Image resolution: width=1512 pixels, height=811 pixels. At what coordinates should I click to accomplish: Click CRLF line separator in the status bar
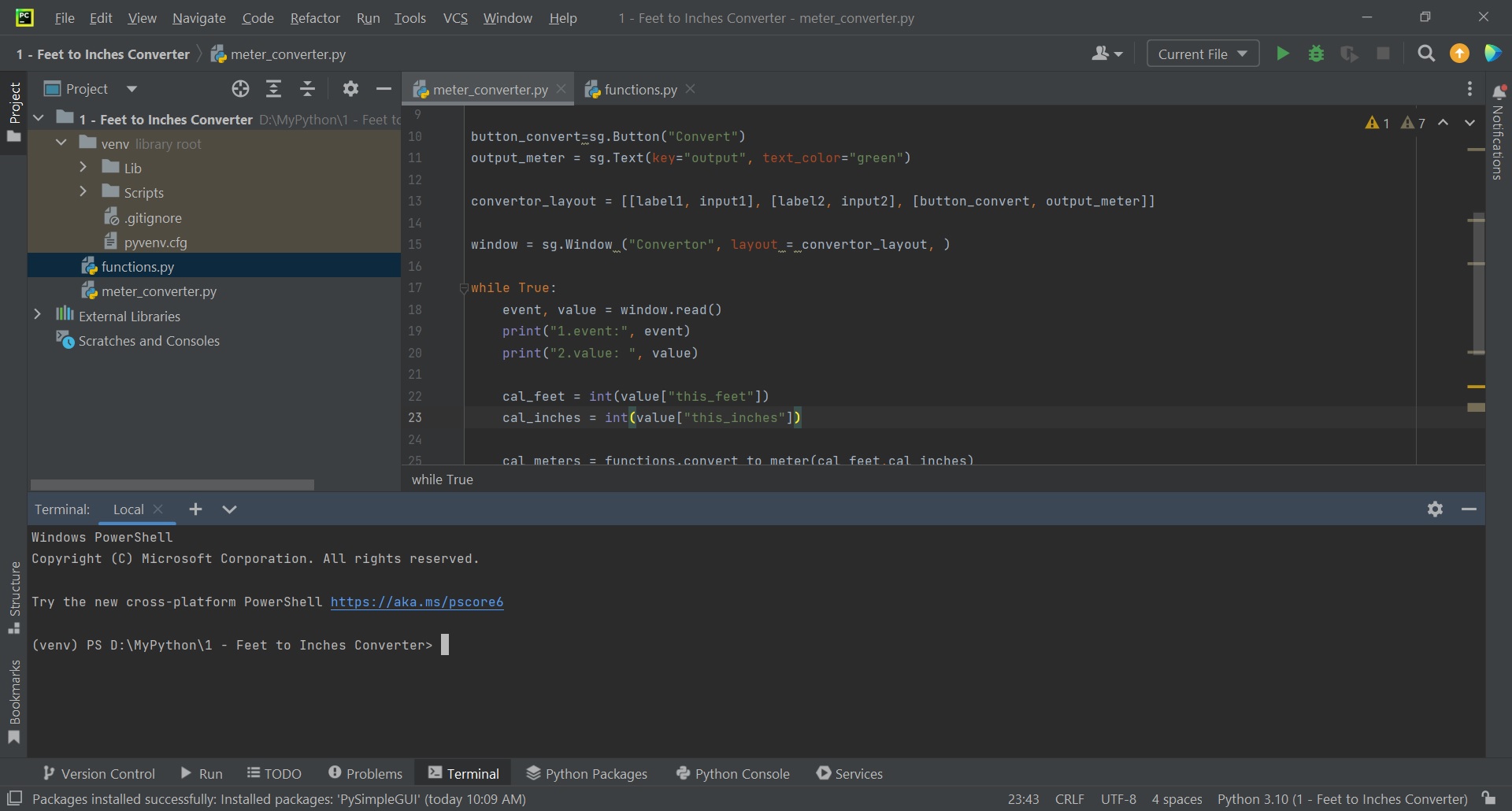(x=1069, y=799)
